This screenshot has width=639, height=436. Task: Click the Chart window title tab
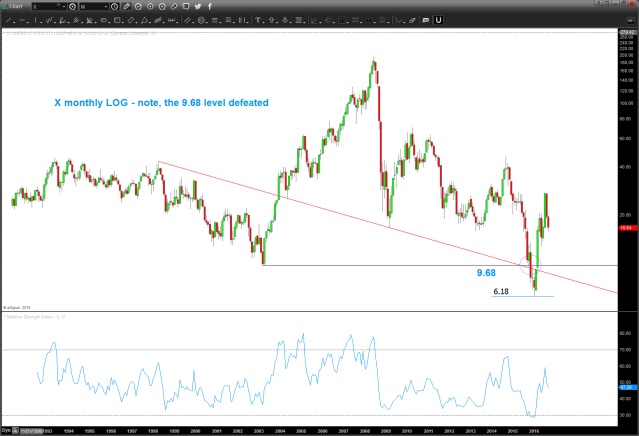pyautogui.click(x=14, y=7)
